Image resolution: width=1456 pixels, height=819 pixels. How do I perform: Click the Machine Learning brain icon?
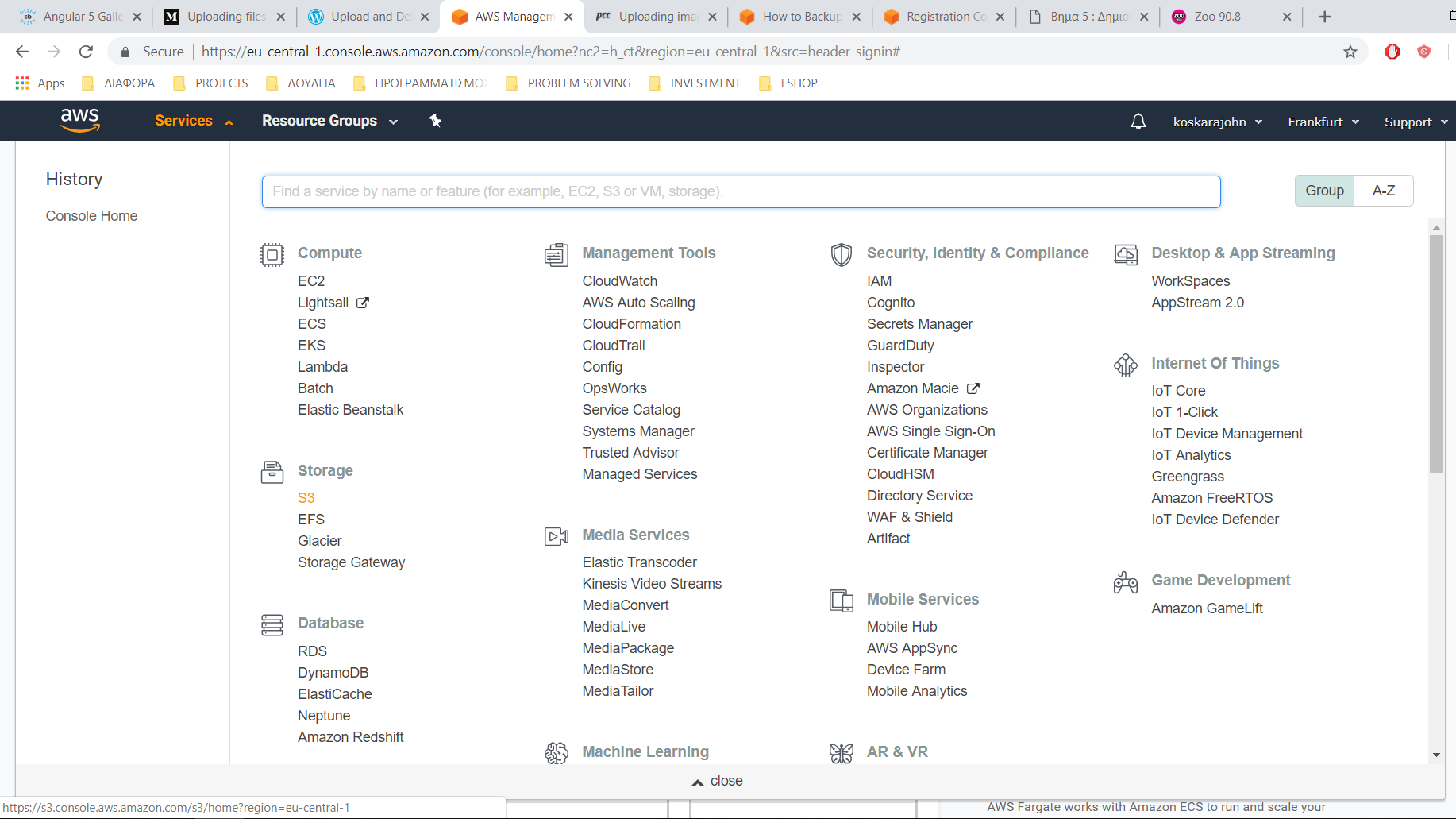coord(557,752)
